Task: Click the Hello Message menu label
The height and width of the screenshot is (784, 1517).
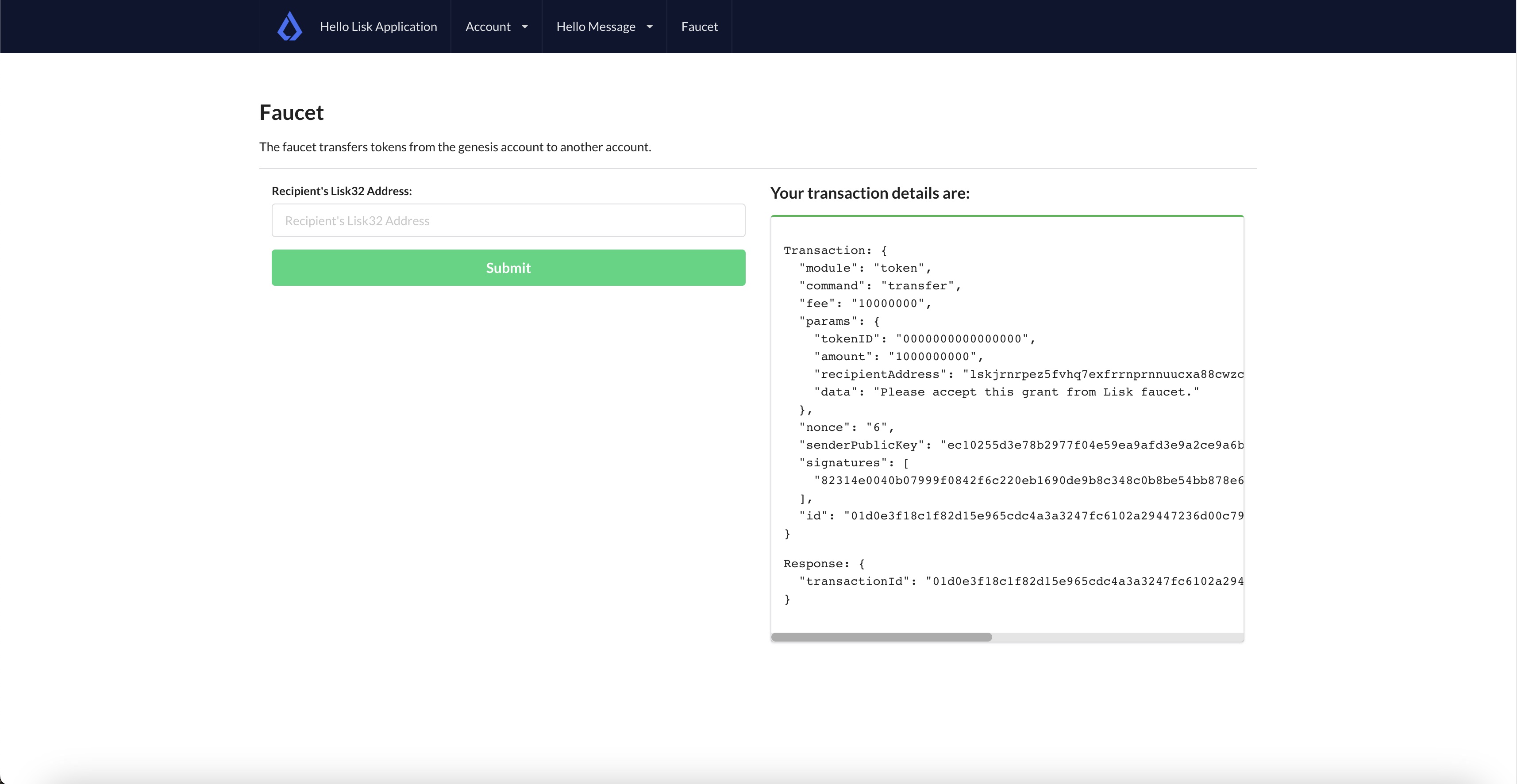Action: click(596, 26)
